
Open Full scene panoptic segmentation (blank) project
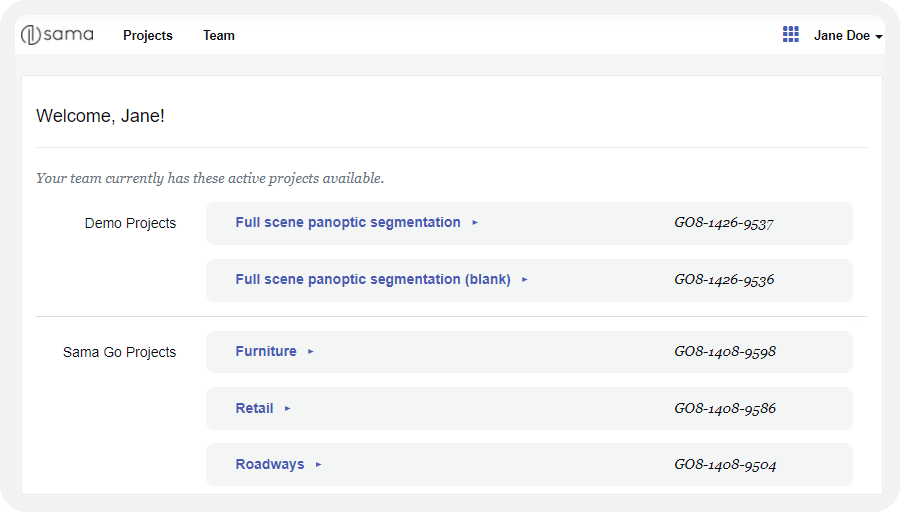(x=373, y=280)
